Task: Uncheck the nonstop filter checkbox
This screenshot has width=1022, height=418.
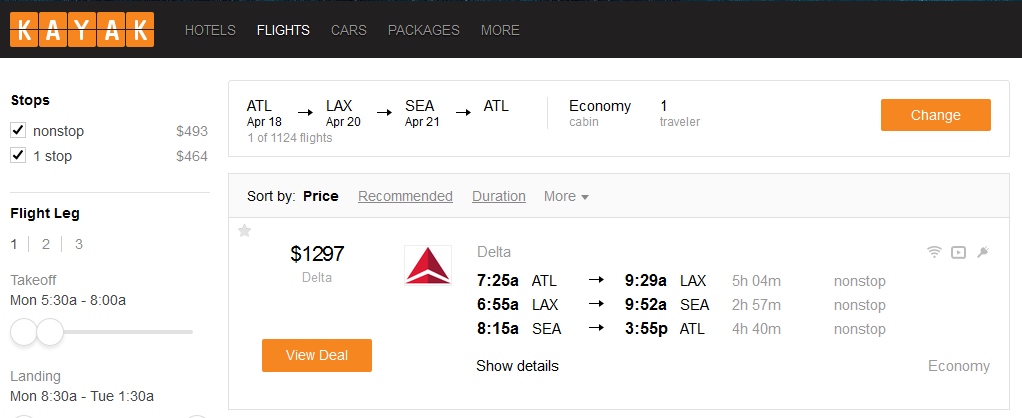Action: click(18, 131)
